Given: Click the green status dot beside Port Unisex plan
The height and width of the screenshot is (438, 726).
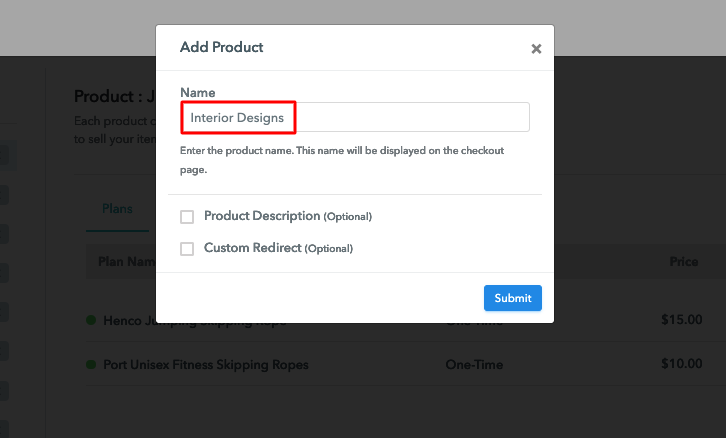Looking at the screenshot, I should click(91, 364).
